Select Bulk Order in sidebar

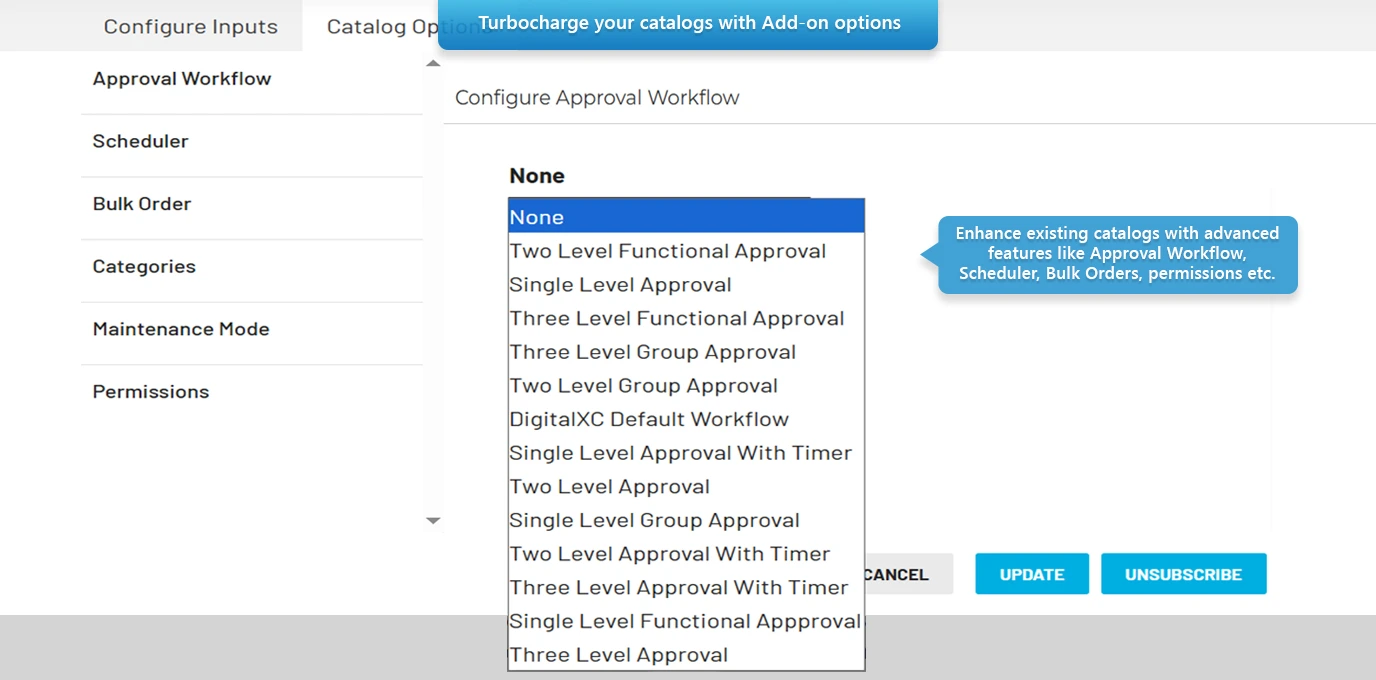tap(142, 204)
